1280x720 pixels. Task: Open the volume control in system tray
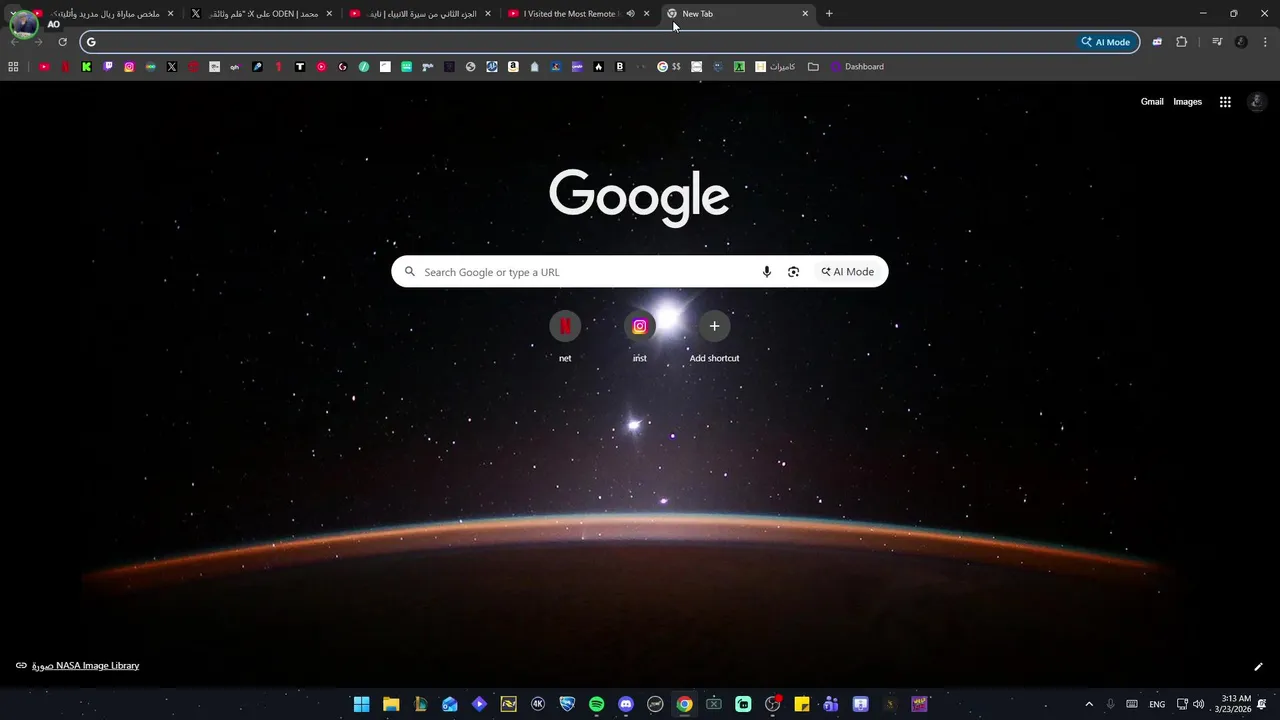point(1198,704)
